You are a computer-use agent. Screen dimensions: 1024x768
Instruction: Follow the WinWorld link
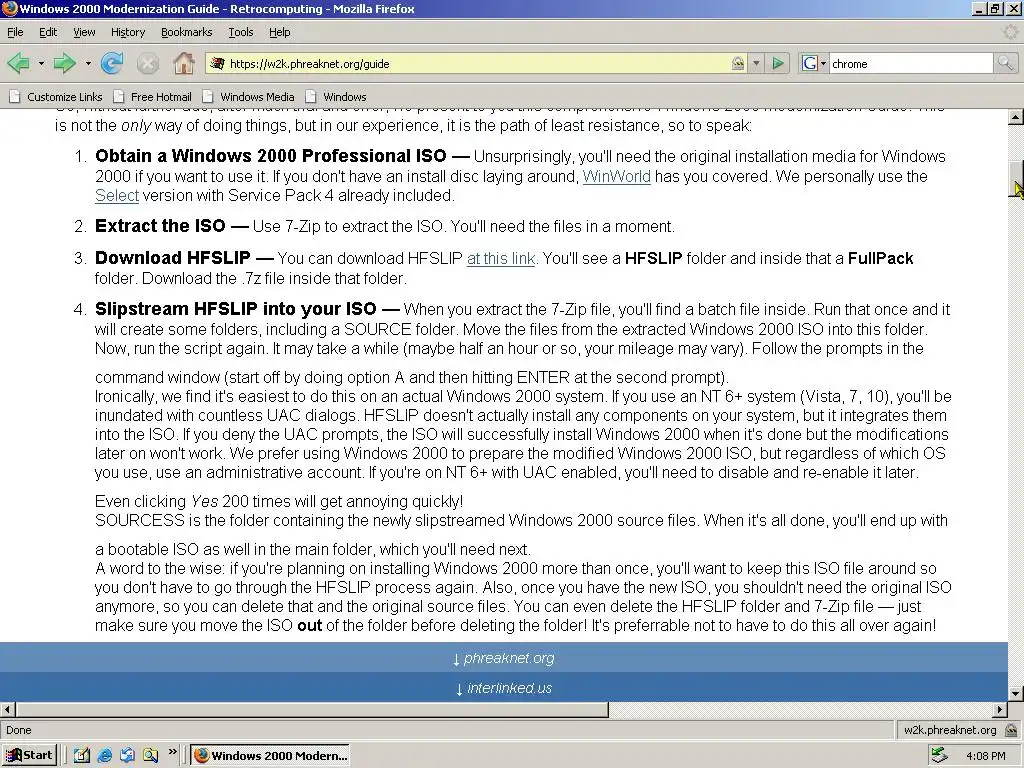(616, 176)
